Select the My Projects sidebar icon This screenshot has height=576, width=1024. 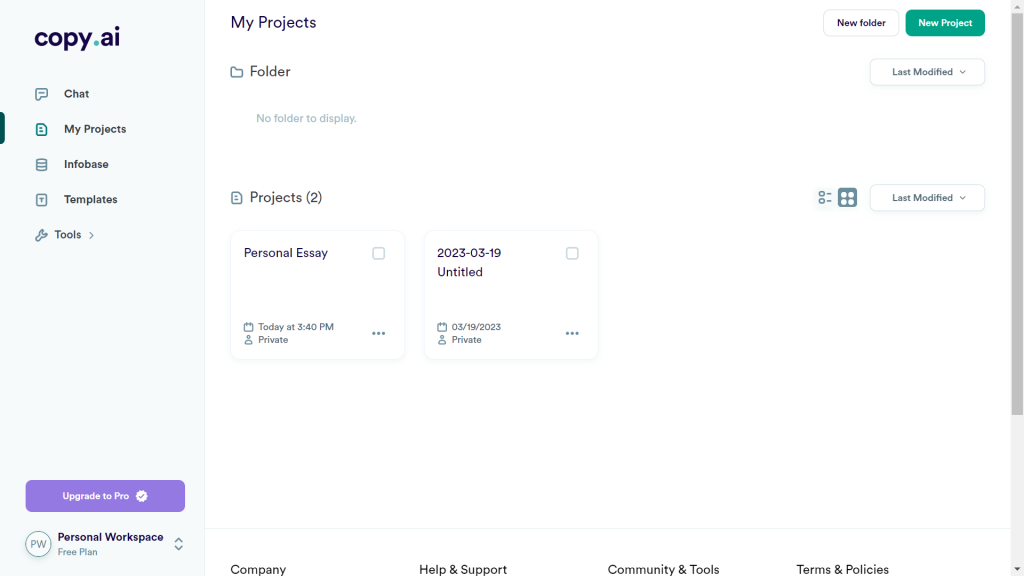39,128
